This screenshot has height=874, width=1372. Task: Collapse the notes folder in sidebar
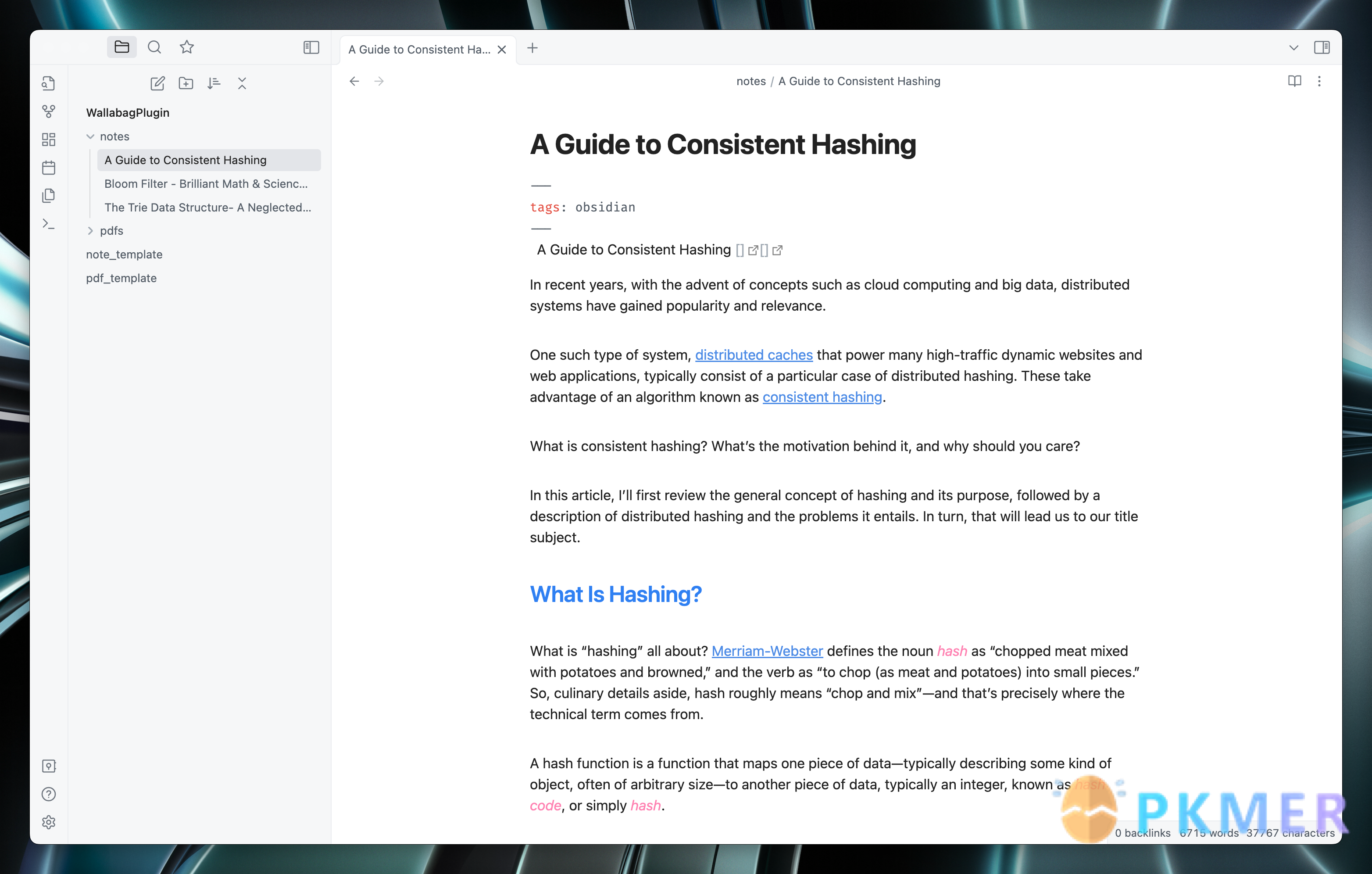[x=90, y=136]
